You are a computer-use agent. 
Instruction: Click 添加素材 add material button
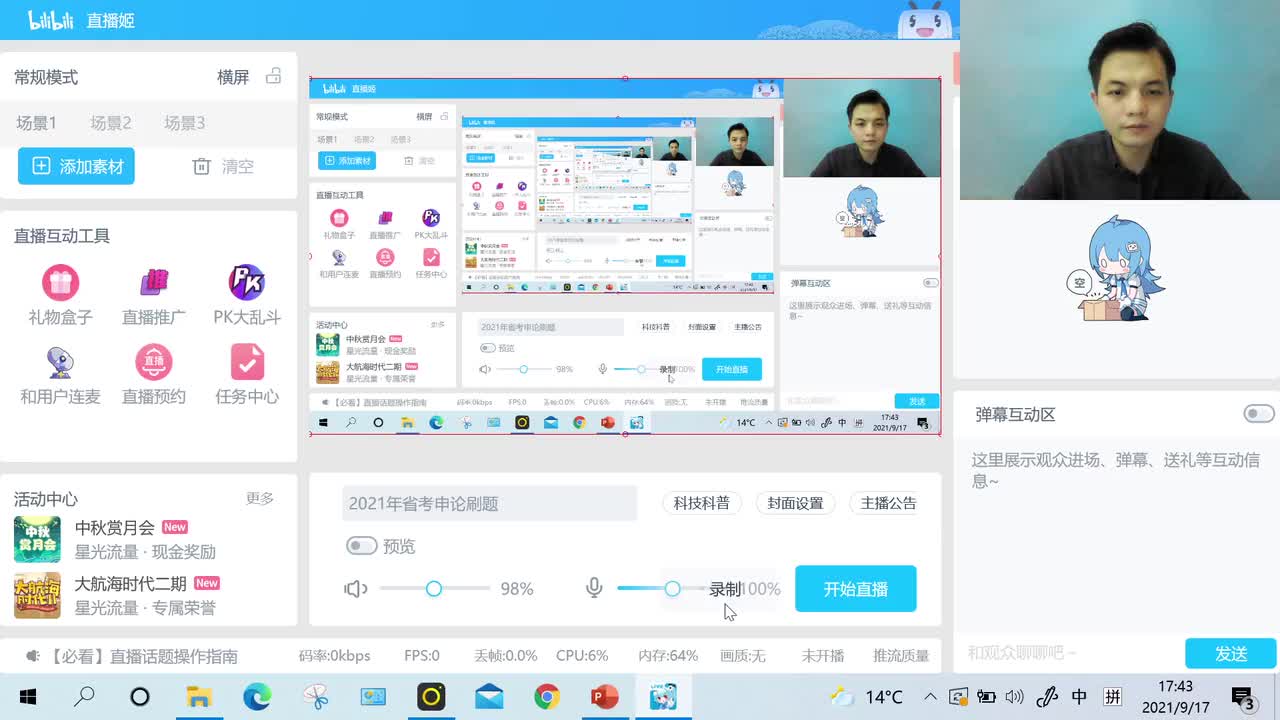pyautogui.click(x=76, y=166)
